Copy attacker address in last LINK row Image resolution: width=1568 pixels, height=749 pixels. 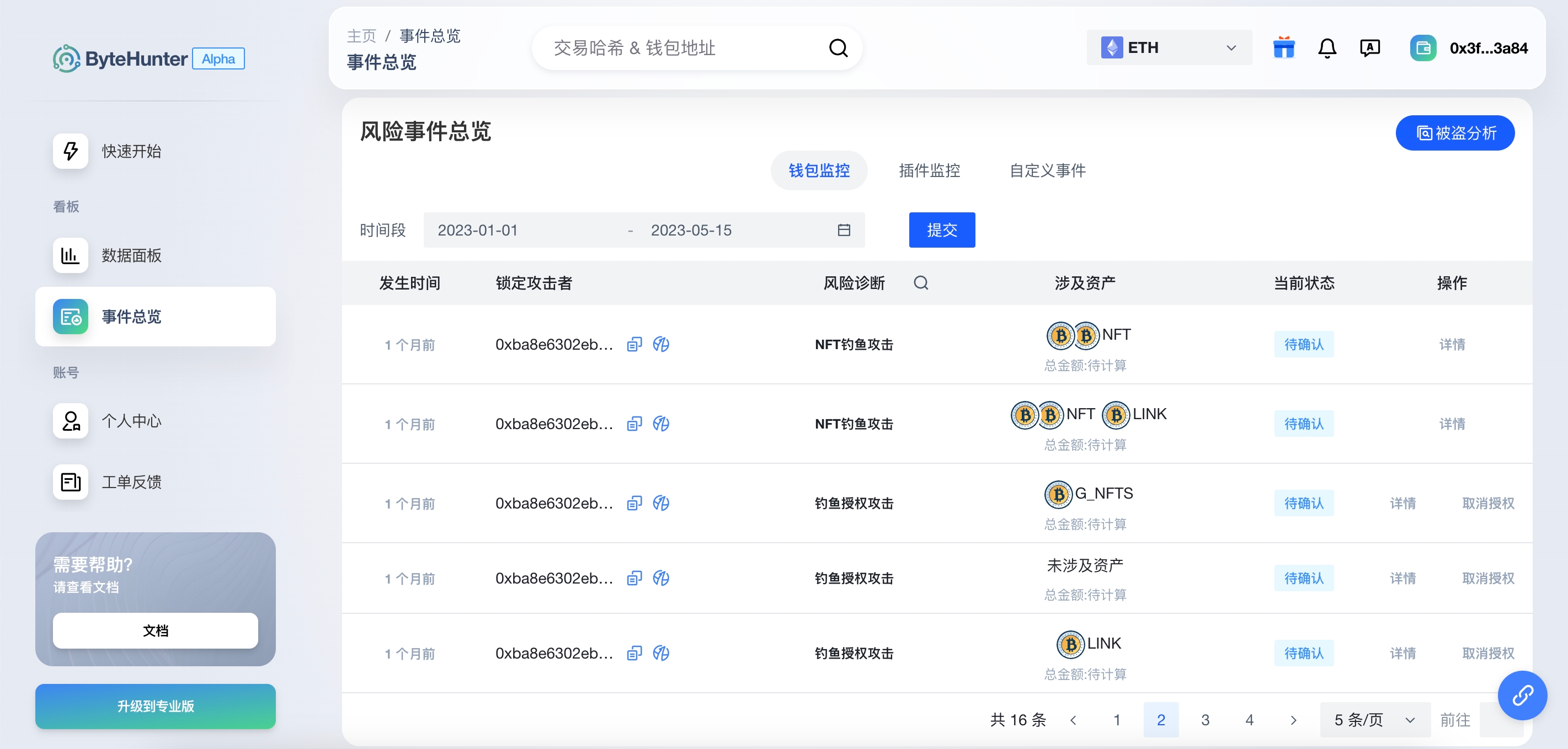[x=634, y=653]
